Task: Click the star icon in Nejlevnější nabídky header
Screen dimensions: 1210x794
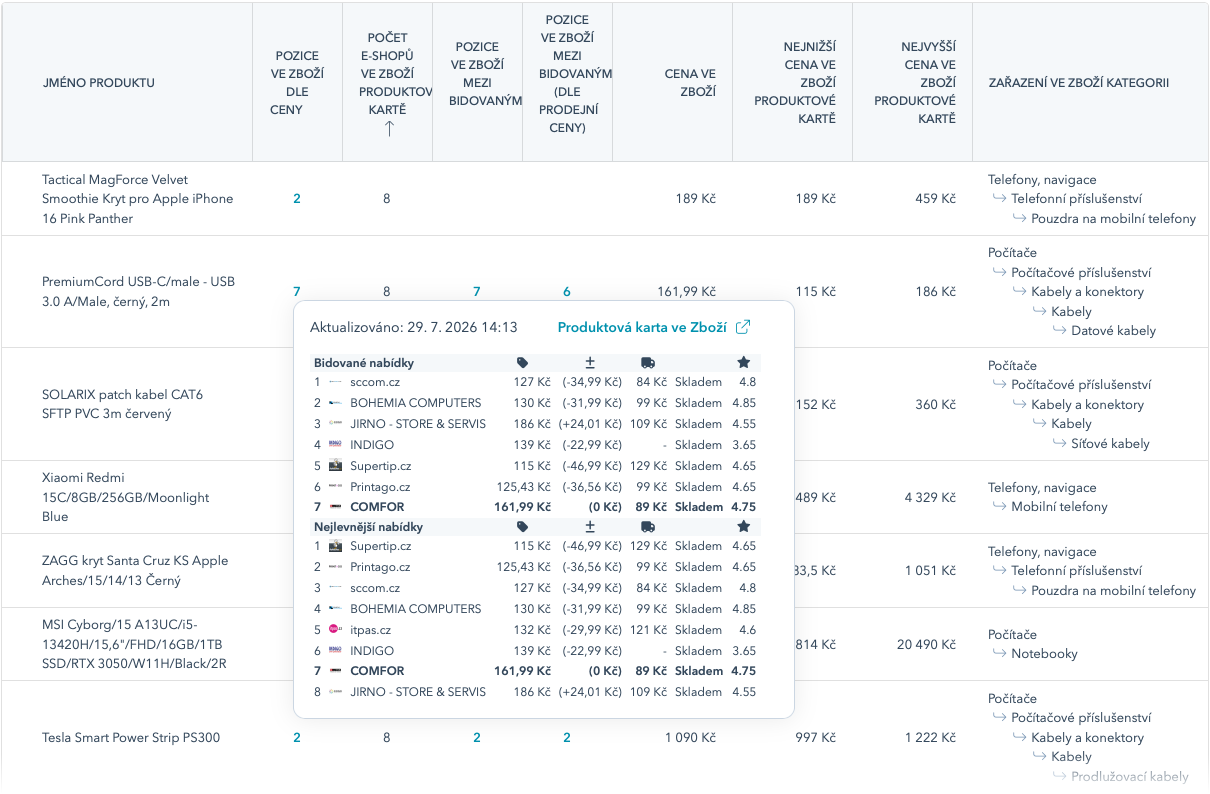Action: [743, 526]
